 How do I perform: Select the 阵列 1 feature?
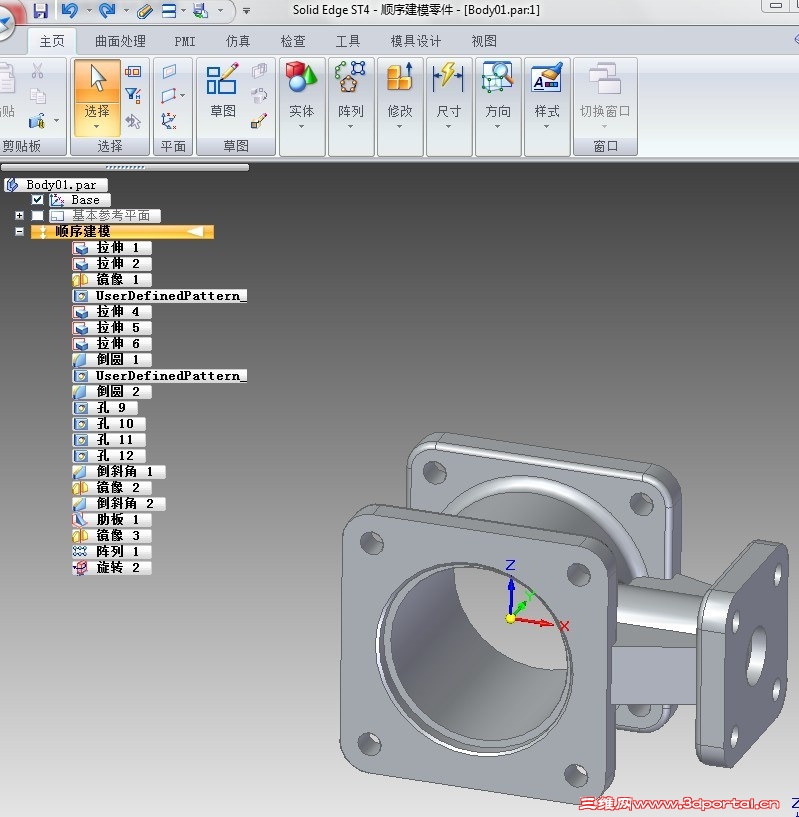click(x=112, y=552)
